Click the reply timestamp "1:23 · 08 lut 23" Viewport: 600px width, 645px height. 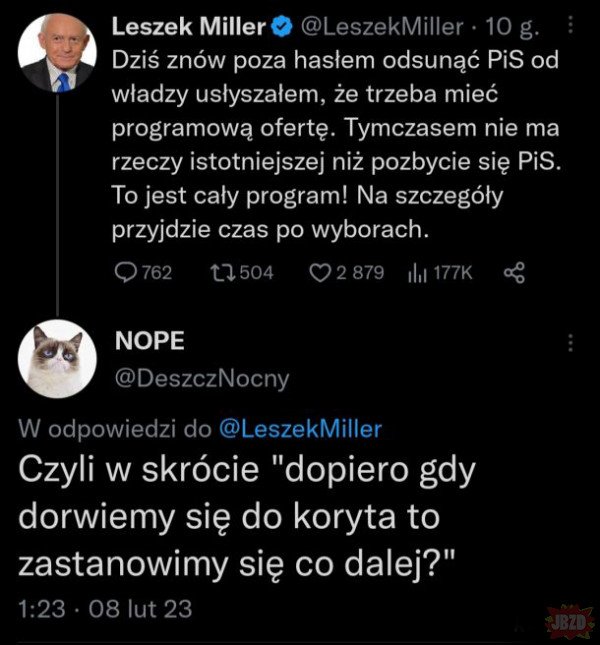tap(105, 606)
